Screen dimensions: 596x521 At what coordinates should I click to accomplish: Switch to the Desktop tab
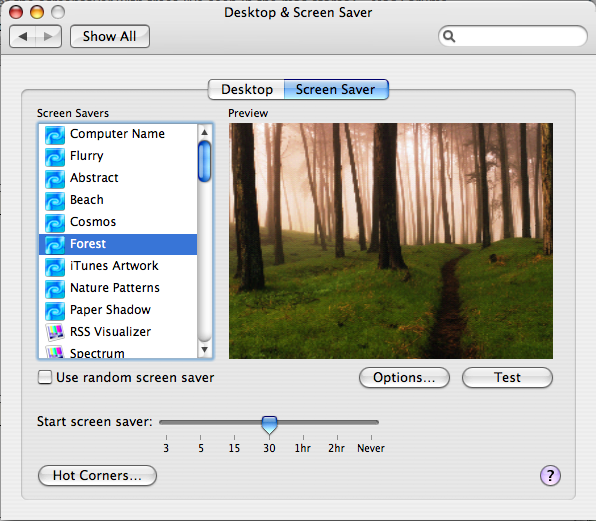pyautogui.click(x=247, y=90)
